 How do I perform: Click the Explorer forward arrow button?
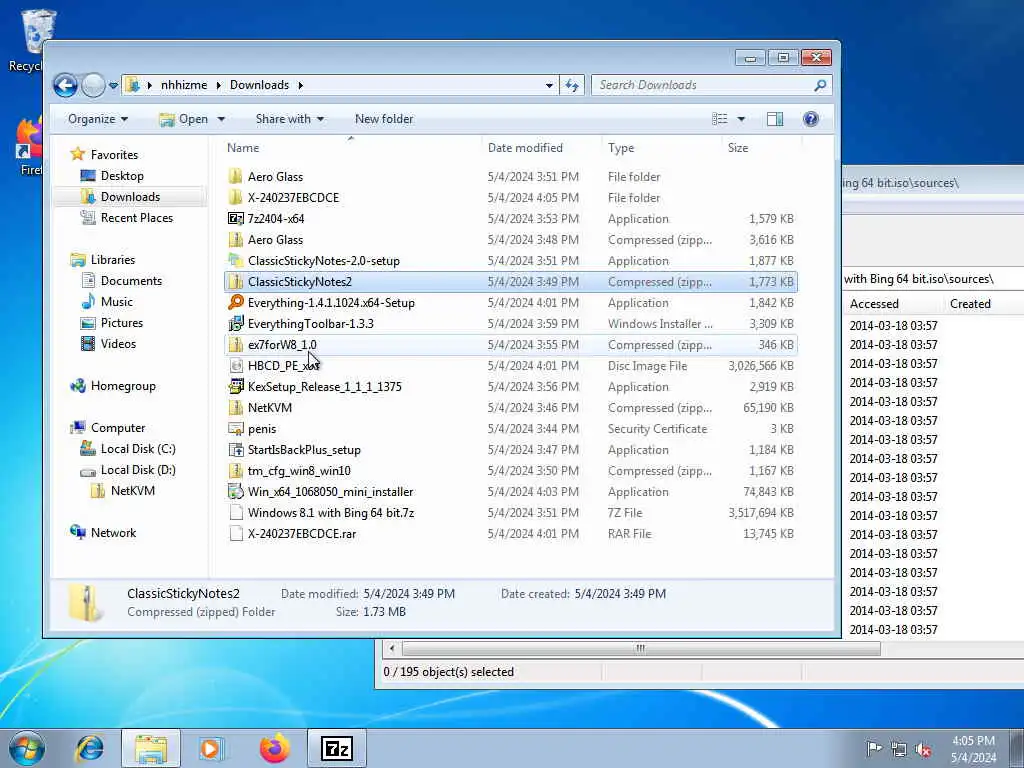[93, 85]
